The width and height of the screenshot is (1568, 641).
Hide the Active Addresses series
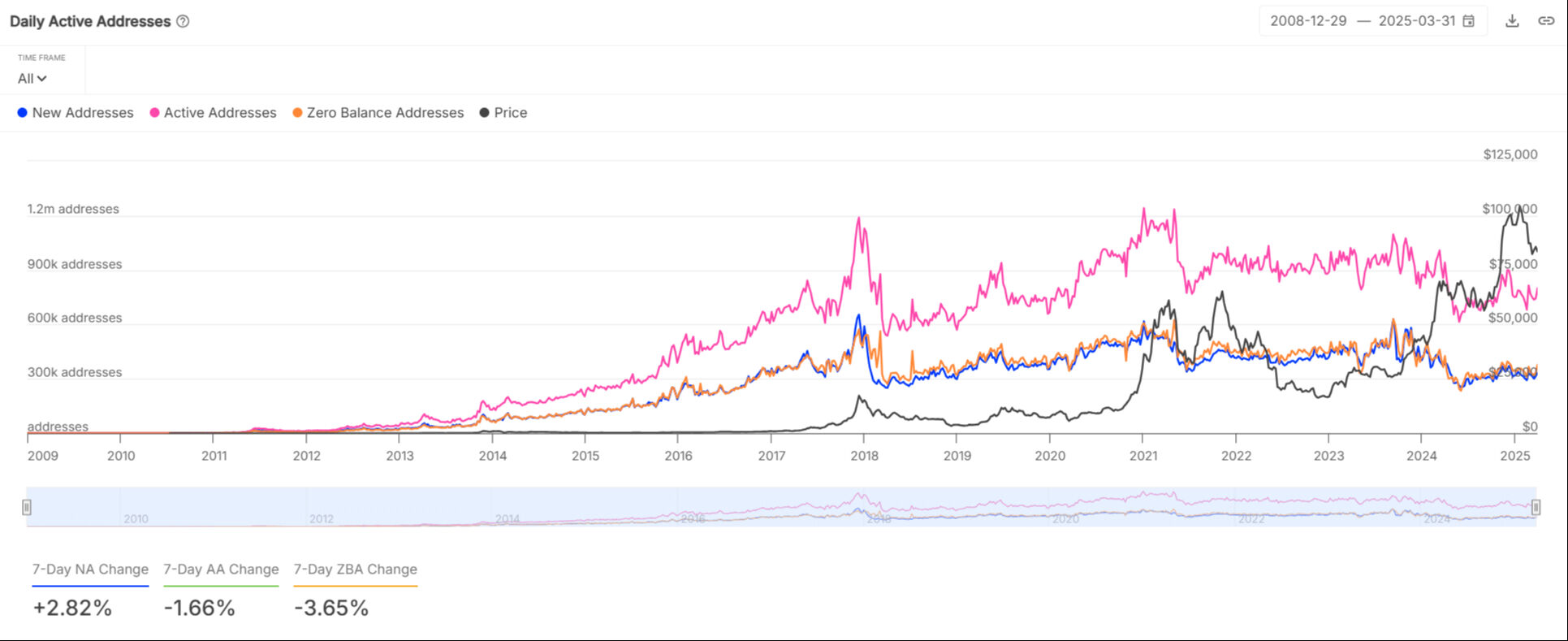pyautogui.click(x=220, y=113)
